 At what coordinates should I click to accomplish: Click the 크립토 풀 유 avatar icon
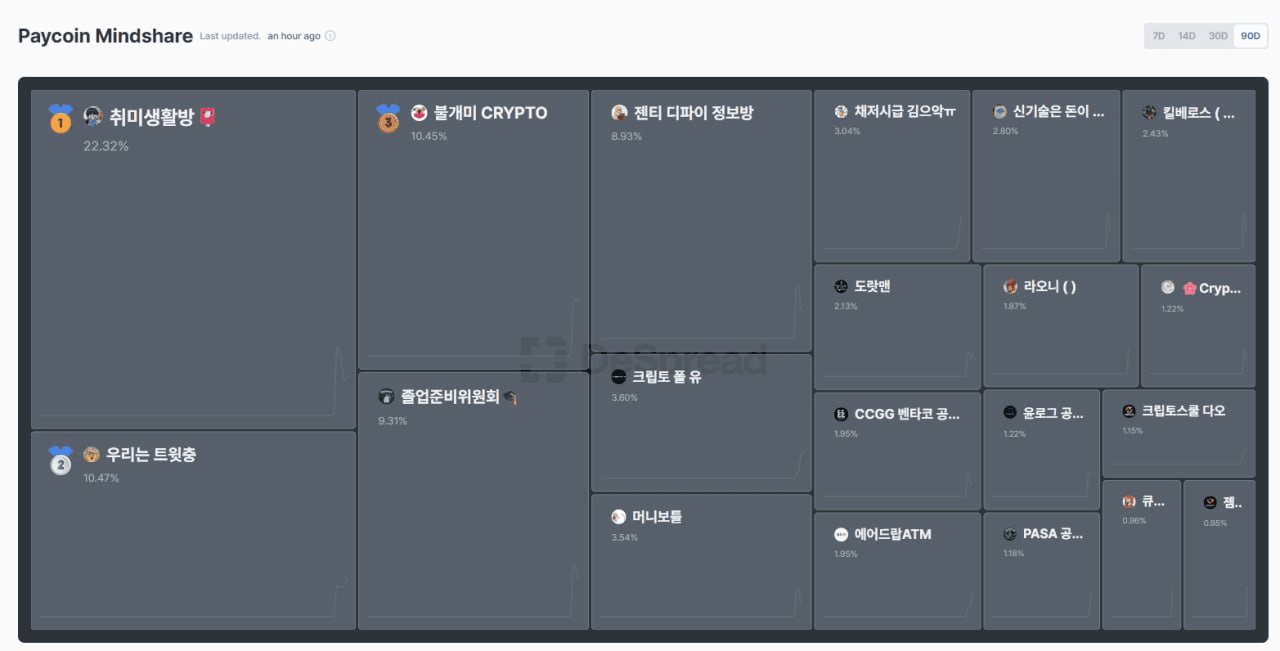[x=619, y=377]
